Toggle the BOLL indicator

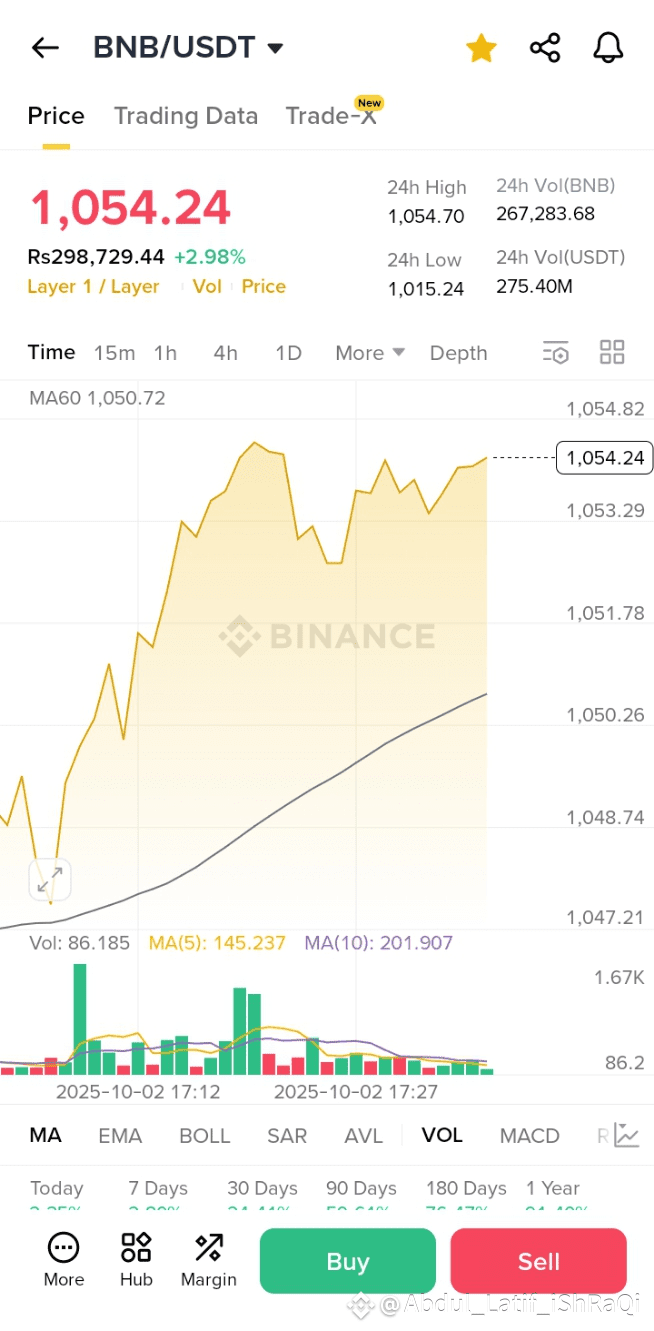click(x=204, y=1136)
